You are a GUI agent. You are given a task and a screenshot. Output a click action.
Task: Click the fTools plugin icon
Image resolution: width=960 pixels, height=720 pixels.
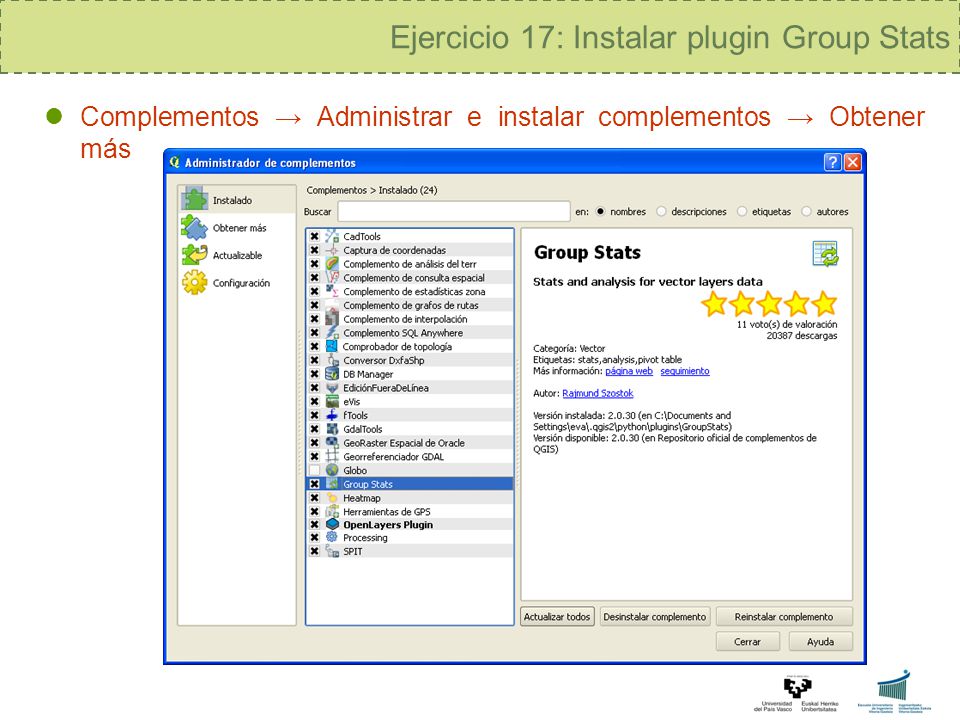pos(332,416)
